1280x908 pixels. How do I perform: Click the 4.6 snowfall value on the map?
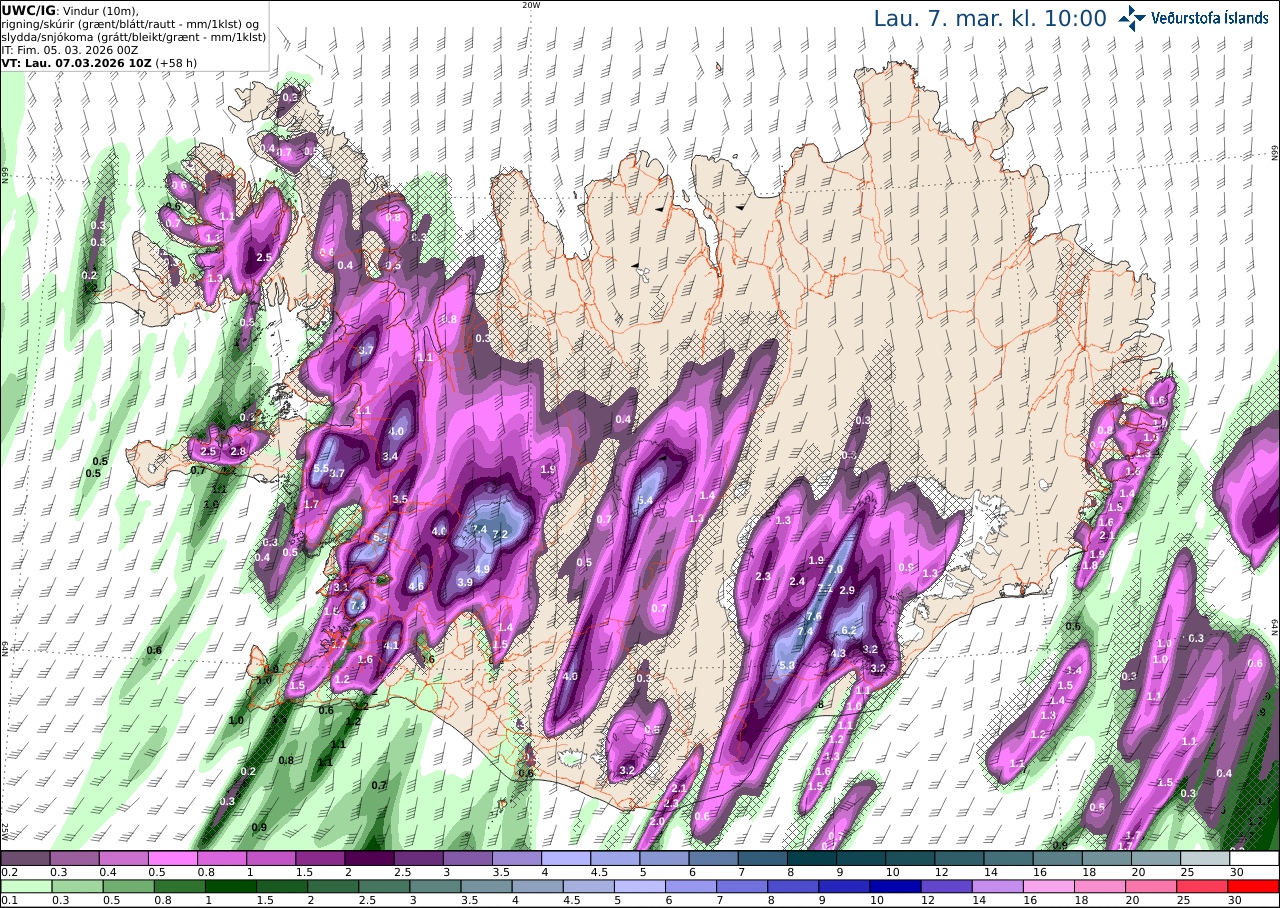(x=417, y=586)
